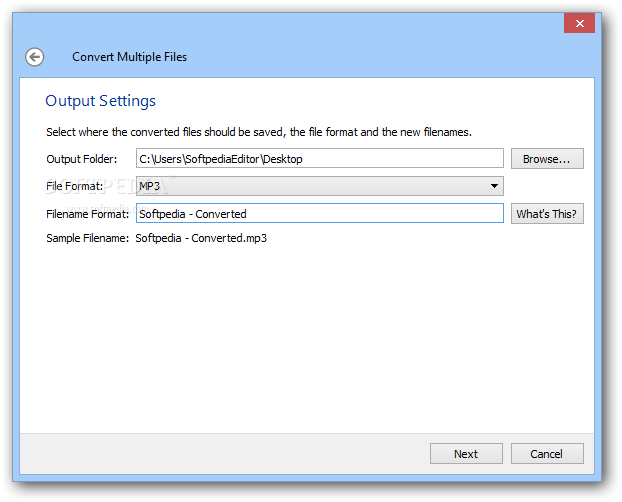Click the sample name Softpedia - Converted.mp3
Image resolution: width=622 pixels, height=502 pixels.
(201, 238)
